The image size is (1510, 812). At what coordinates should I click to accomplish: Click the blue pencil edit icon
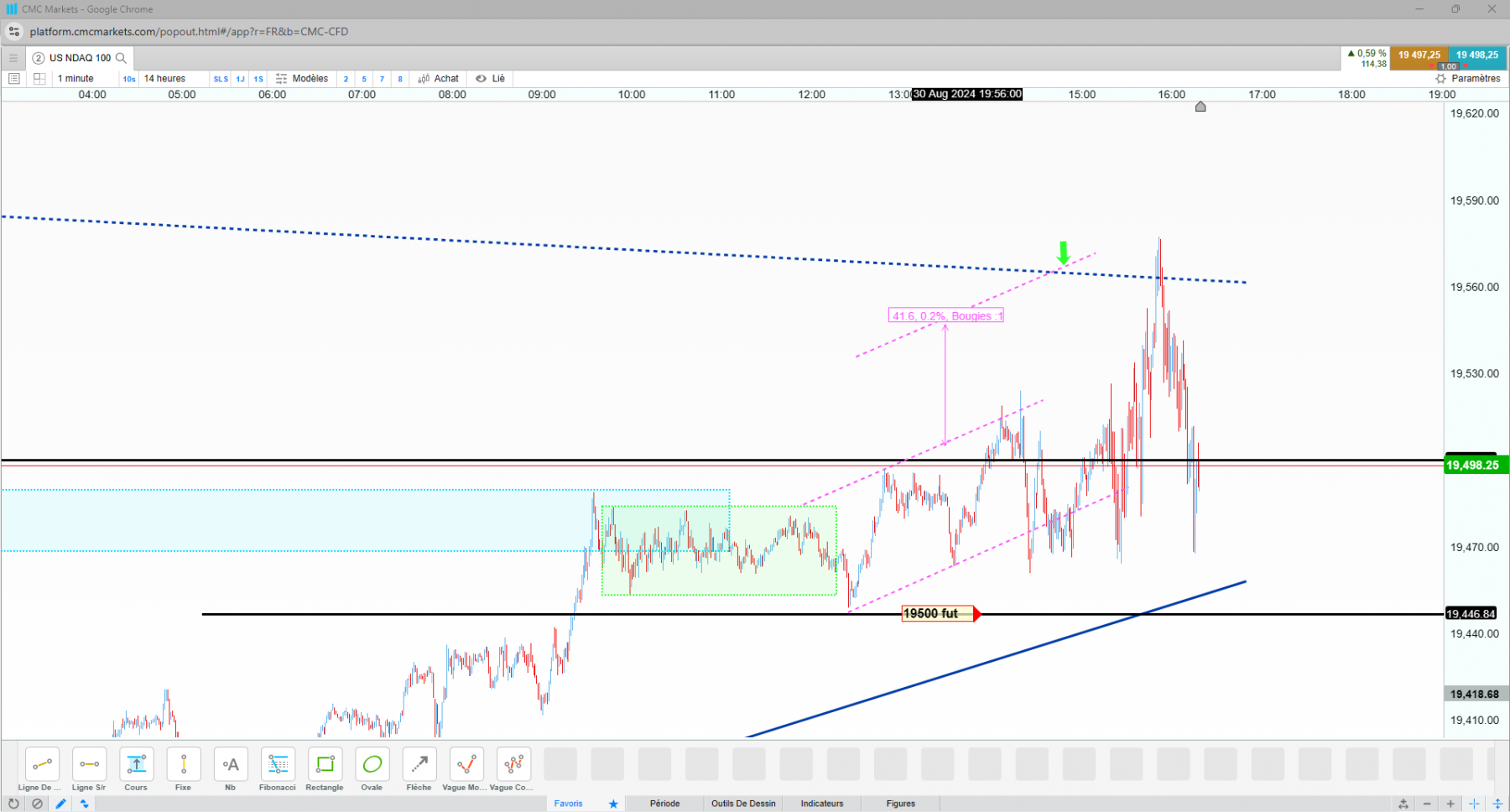[x=60, y=804]
